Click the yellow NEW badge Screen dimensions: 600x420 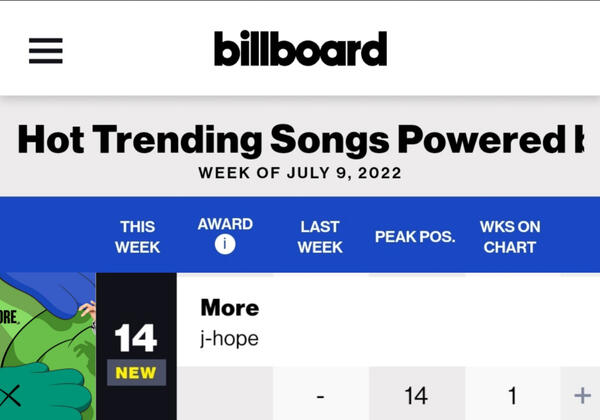[136, 373]
